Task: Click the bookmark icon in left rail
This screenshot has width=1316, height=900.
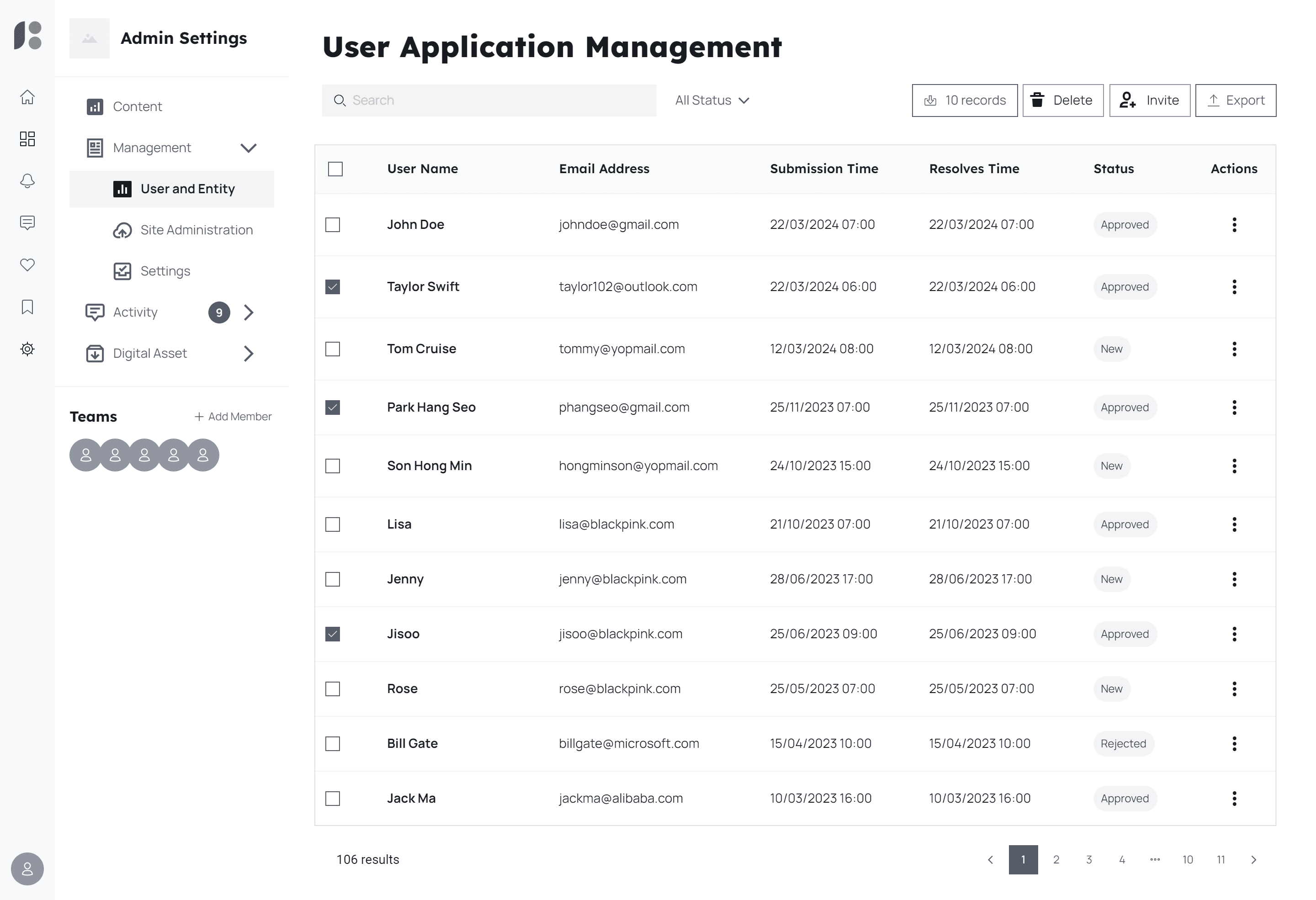Action: (x=27, y=307)
